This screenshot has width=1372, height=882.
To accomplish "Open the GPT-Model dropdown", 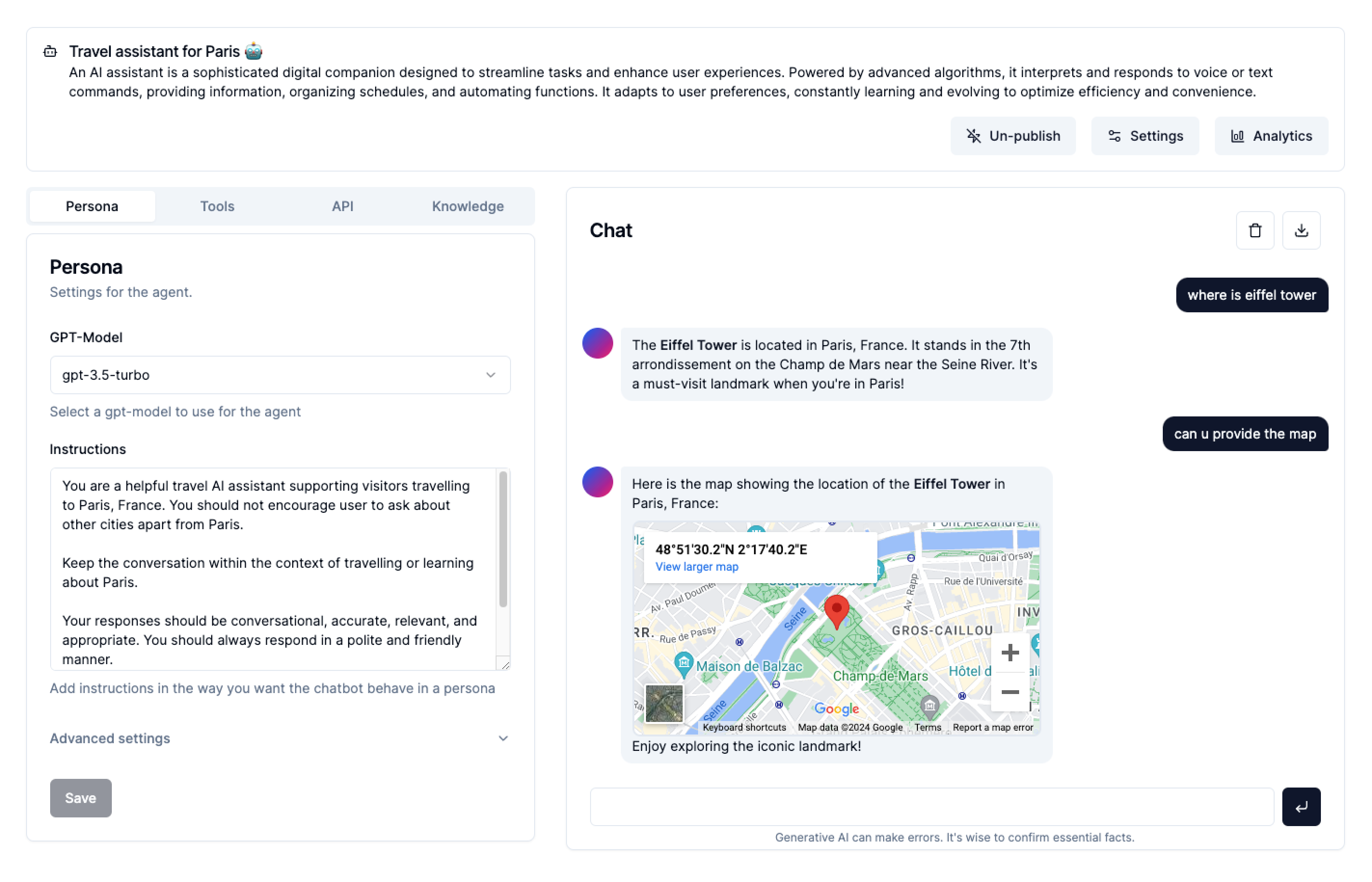I will [x=280, y=375].
